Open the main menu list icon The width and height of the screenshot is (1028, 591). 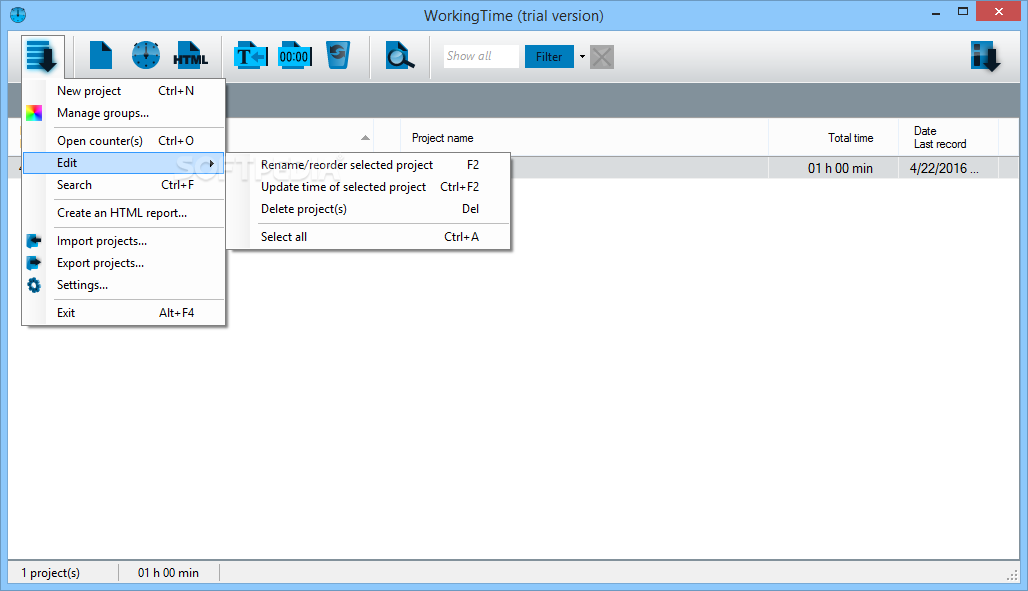(43, 56)
